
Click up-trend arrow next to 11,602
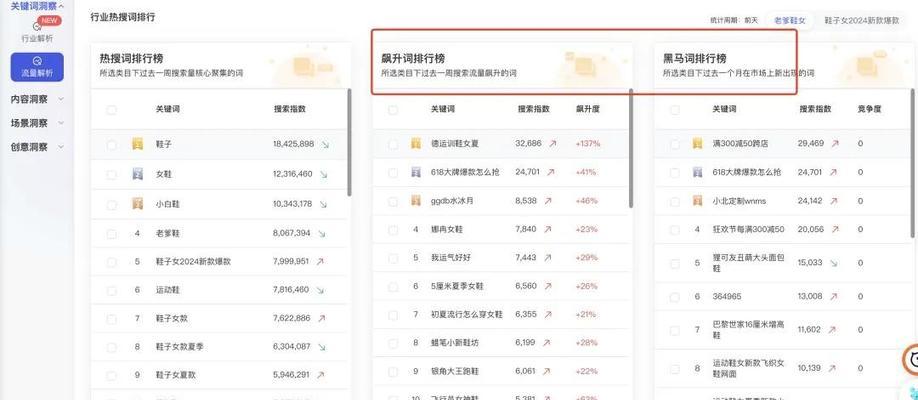833,330
